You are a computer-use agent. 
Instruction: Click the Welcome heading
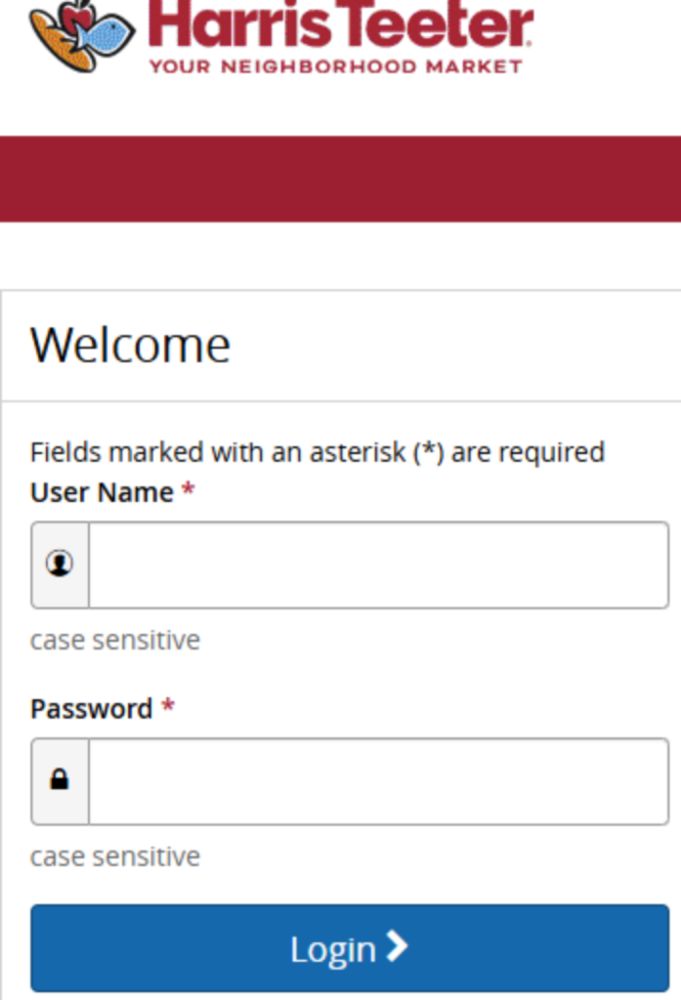point(130,345)
